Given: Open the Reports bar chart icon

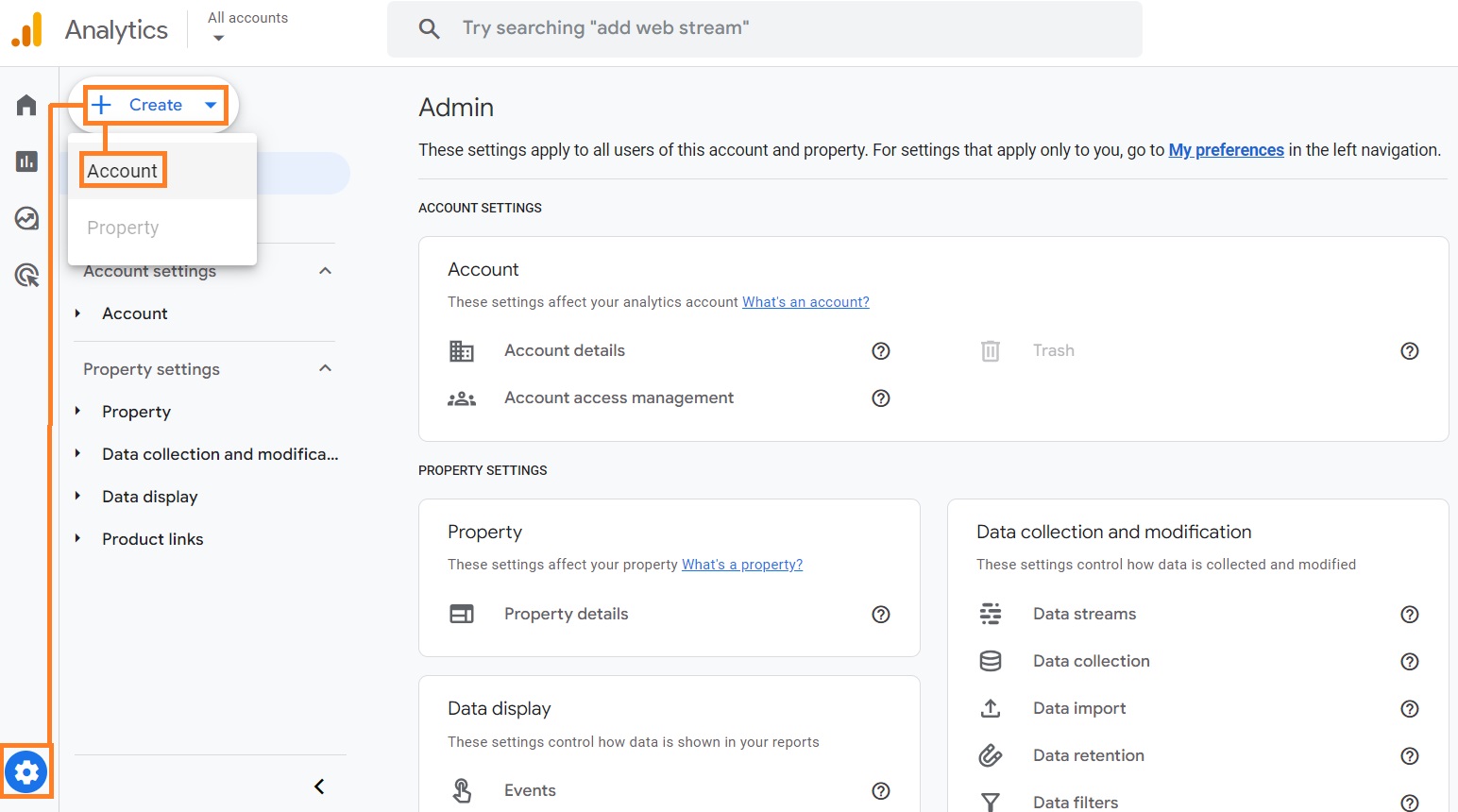Looking at the screenshot, I should [x=26, y=161].
